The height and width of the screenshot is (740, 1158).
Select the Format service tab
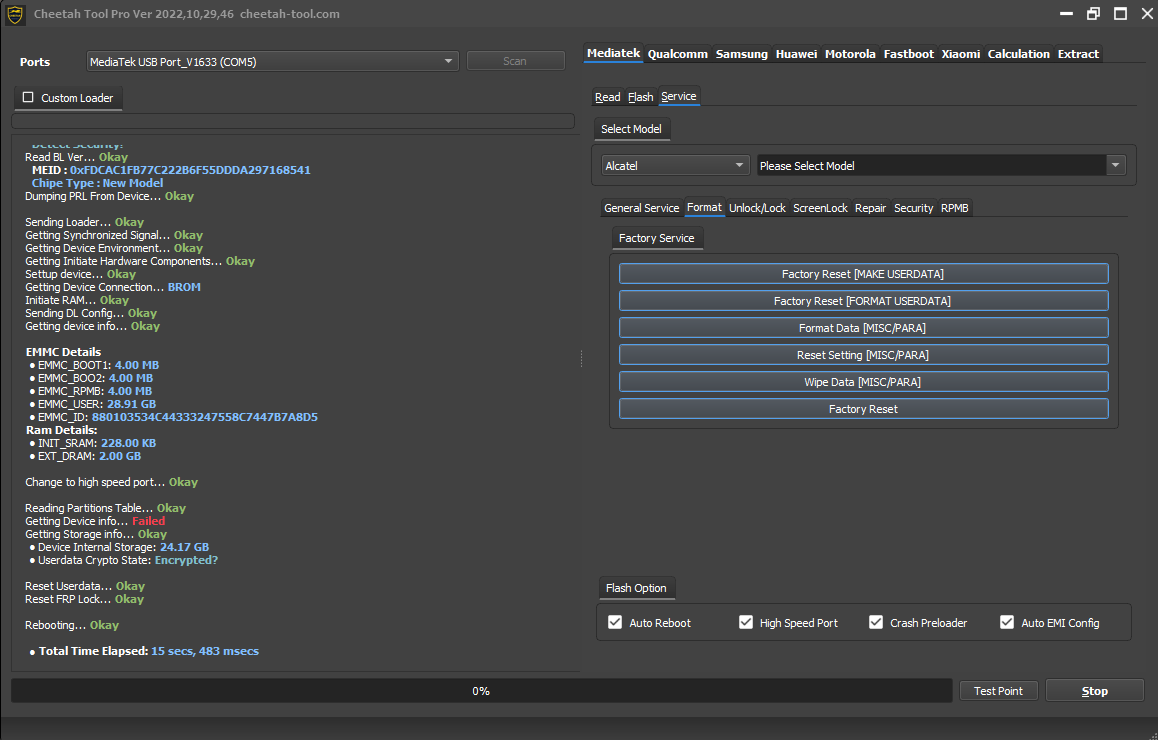(x=704, y=208)
